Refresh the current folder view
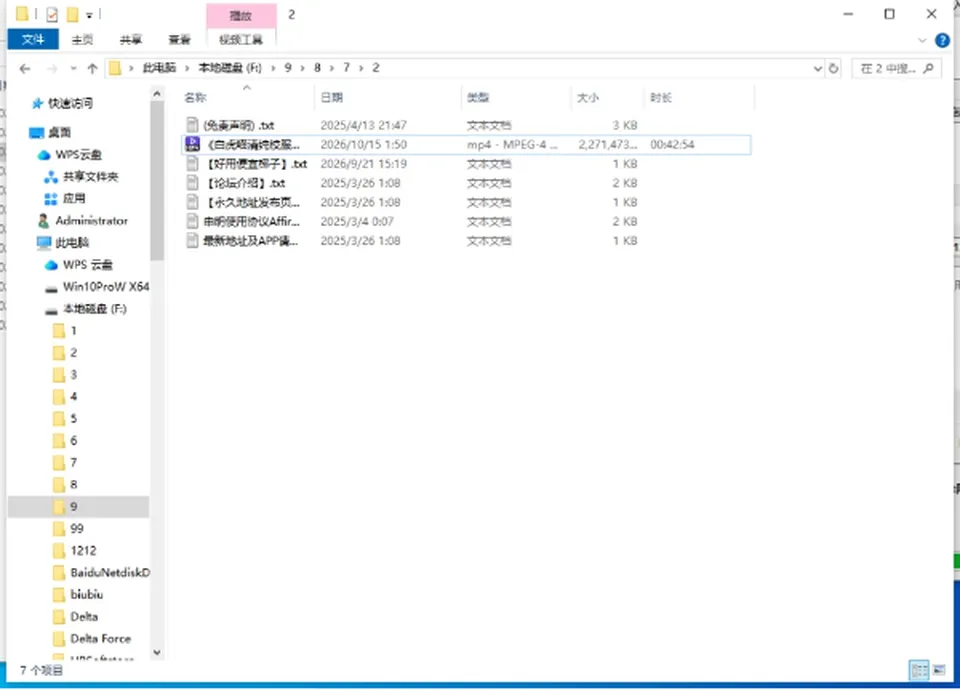Image resolution: width=960 pixels, height=690 pixels. click(x=833, y=69)
